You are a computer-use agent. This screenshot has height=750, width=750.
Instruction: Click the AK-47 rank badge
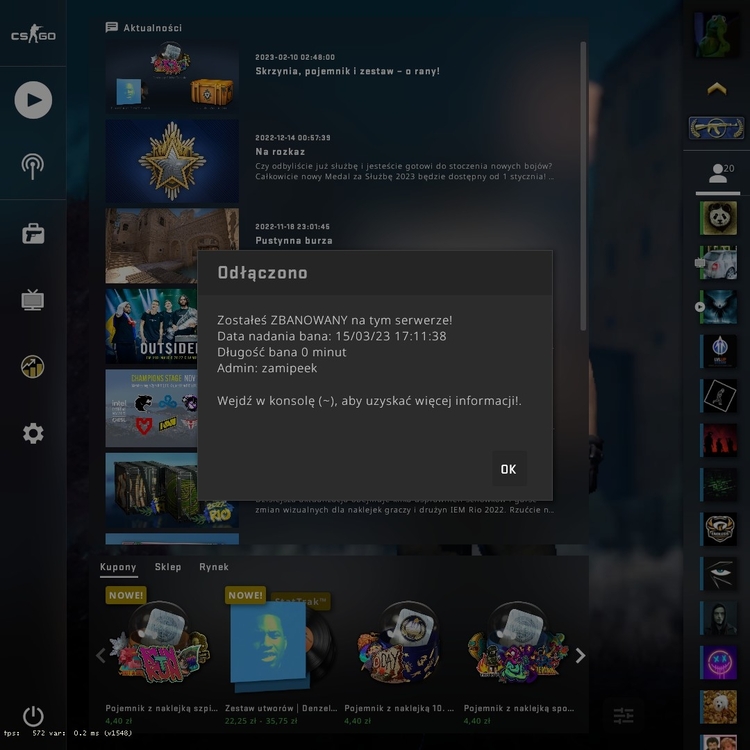pyautogui.click(x=716, y=128)
